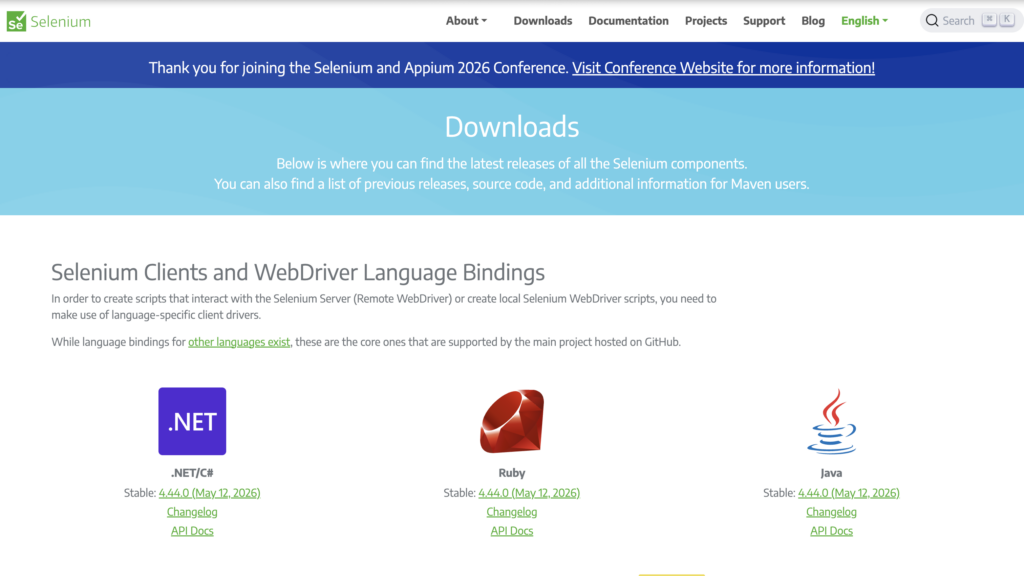Screen dimensions: 1024x576
Task: Click 'Selenium Clients and WebDriver Language Bindings' heading
Action: [298, 272]
